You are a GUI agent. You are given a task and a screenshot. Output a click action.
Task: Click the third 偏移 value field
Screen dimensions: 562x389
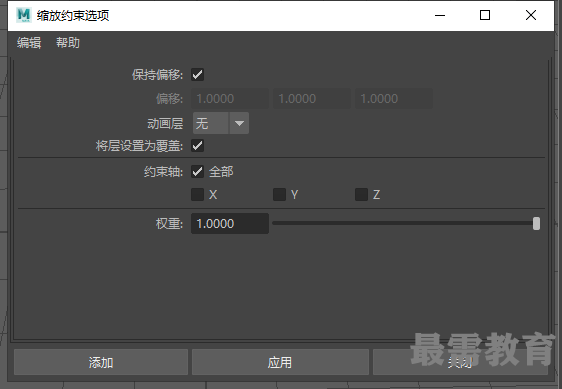pyautogui.click(x=394, y=99)
